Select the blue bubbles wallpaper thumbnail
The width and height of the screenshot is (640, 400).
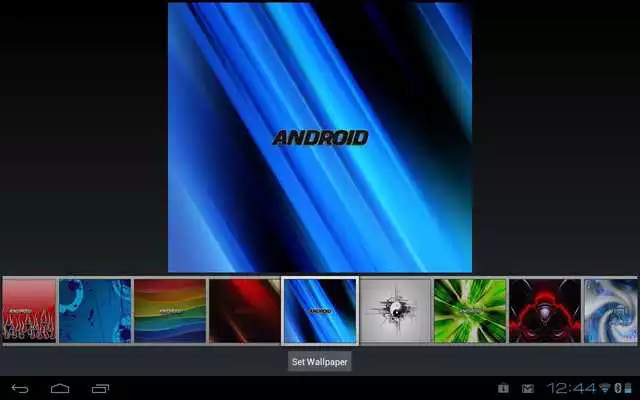point(95,311)
